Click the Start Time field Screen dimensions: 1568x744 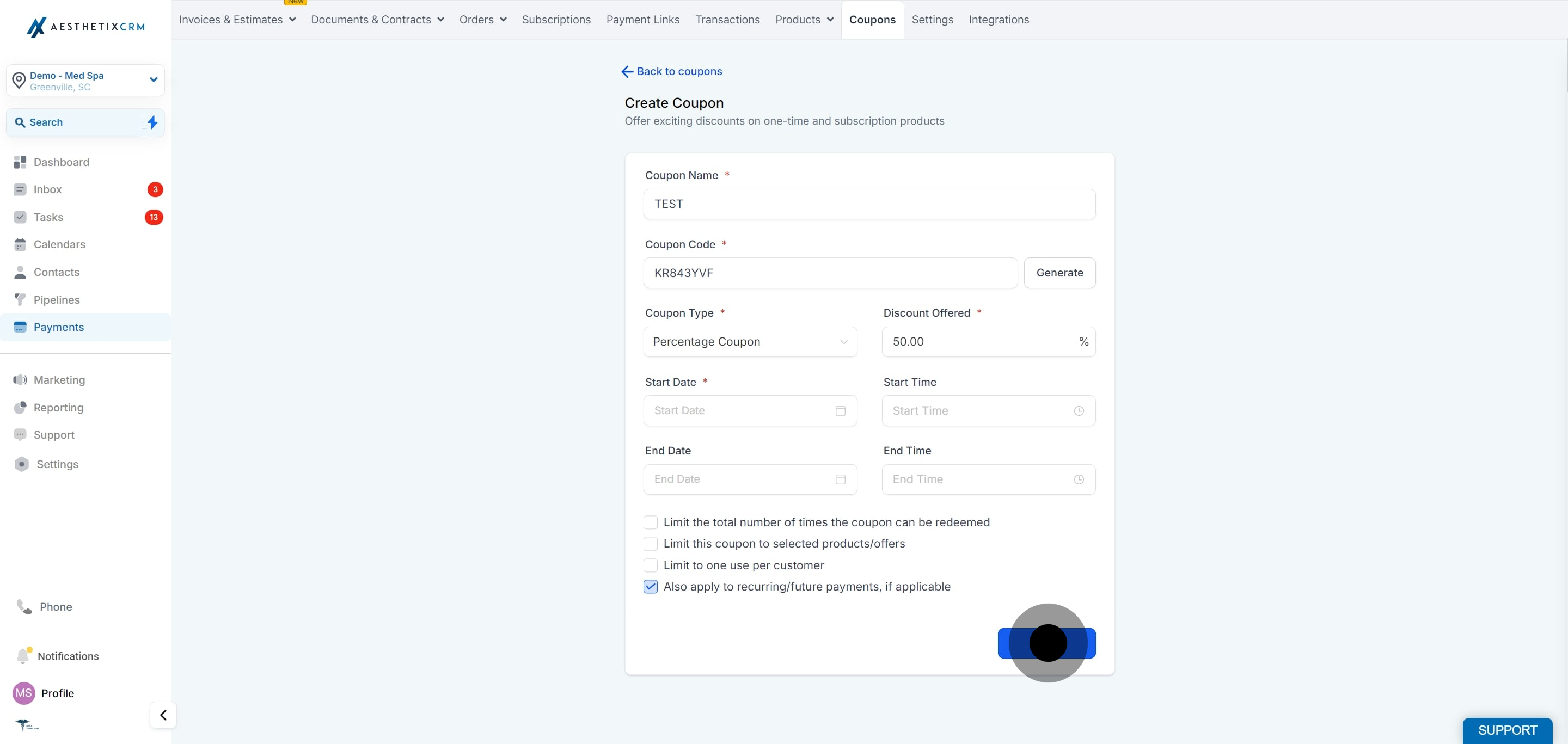pyautogui.click(x=989, y=410)
